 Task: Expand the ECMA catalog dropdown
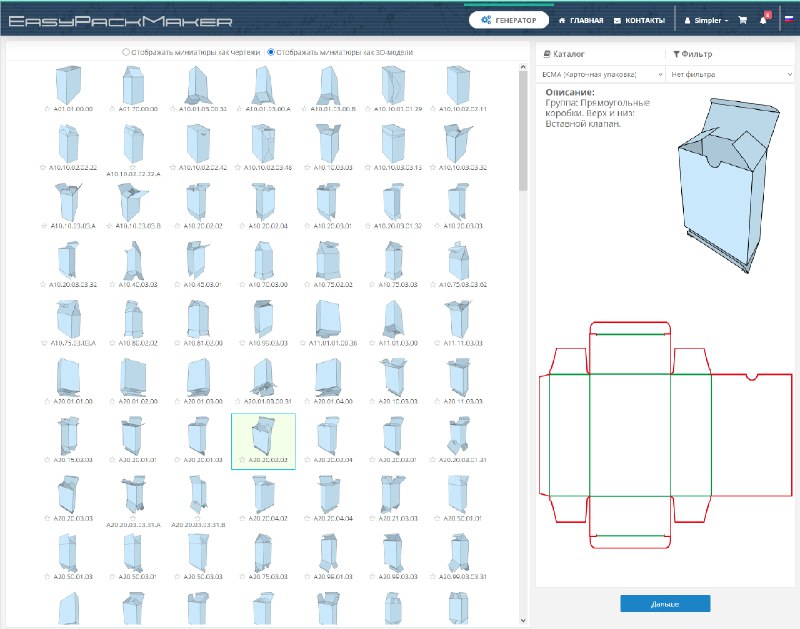coord(601,74)
